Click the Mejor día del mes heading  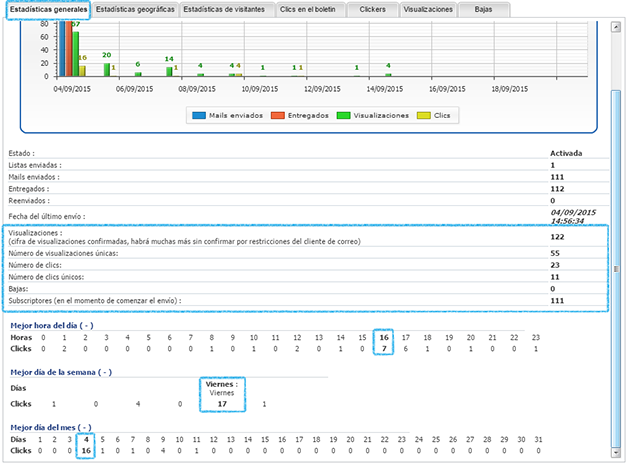(51, 428)
